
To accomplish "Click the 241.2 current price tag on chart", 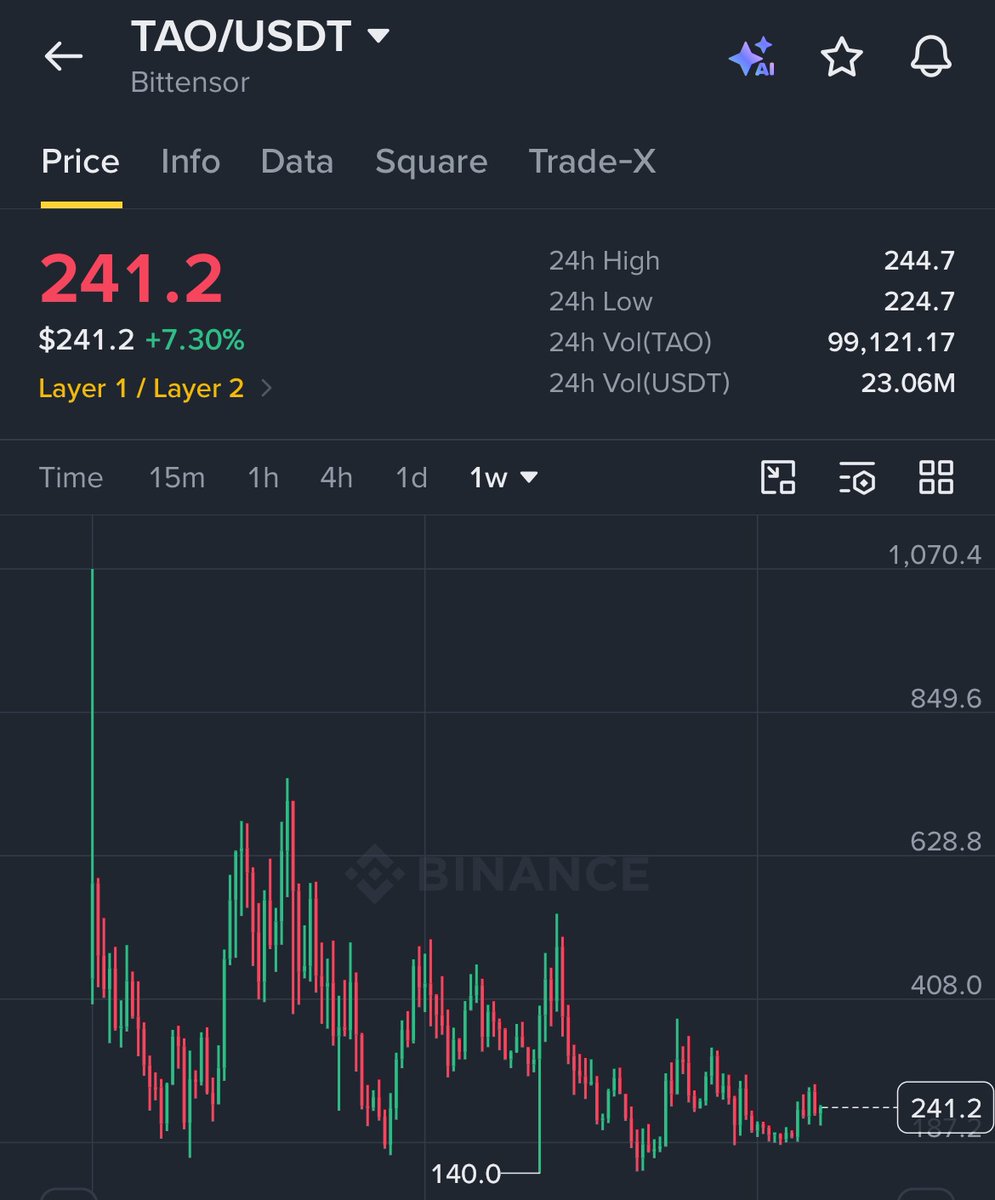I will tap(945, 1108).
